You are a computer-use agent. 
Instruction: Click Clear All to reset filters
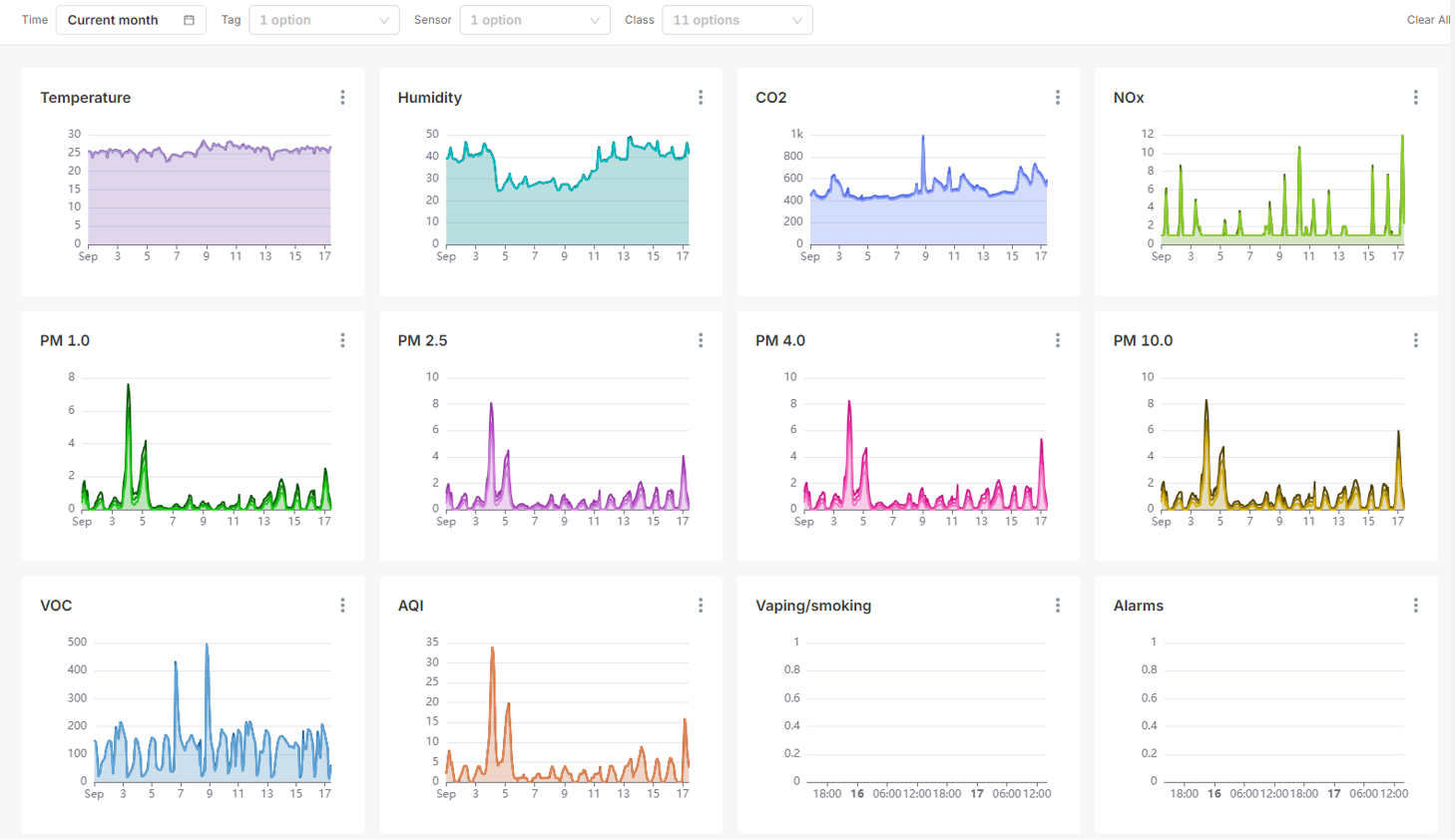[x=1427, y=20]
